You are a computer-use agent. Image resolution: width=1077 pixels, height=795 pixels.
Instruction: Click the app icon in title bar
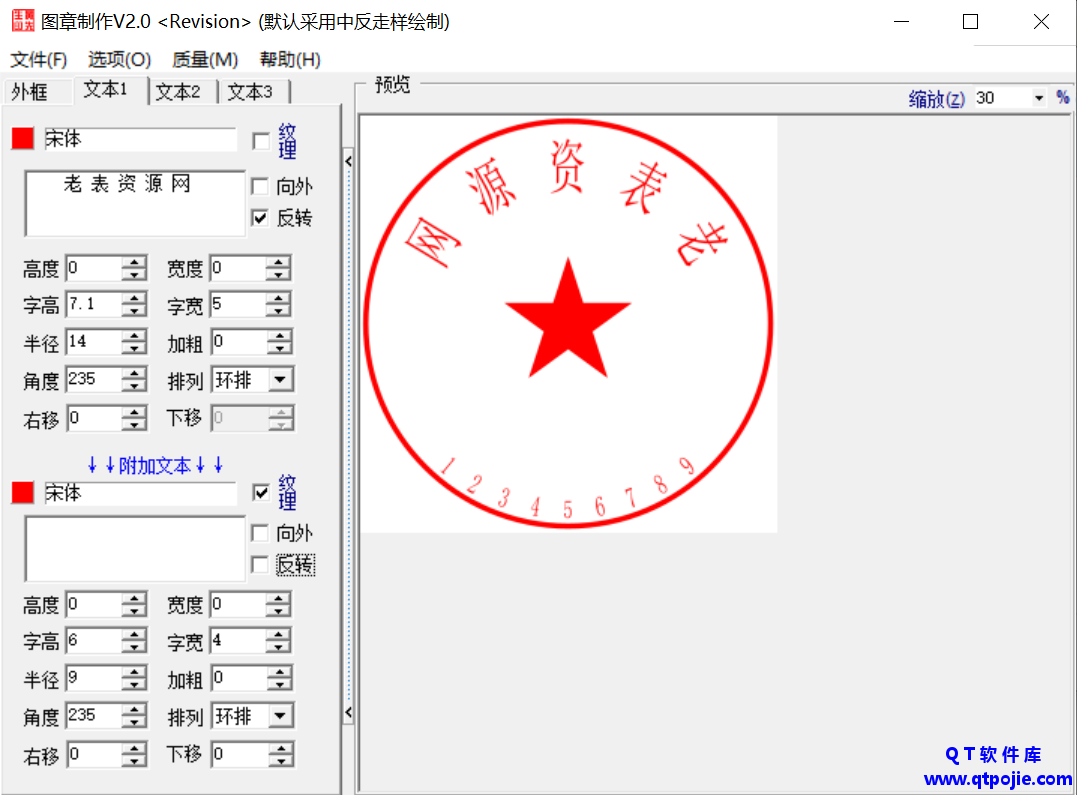tap(23, 21)
